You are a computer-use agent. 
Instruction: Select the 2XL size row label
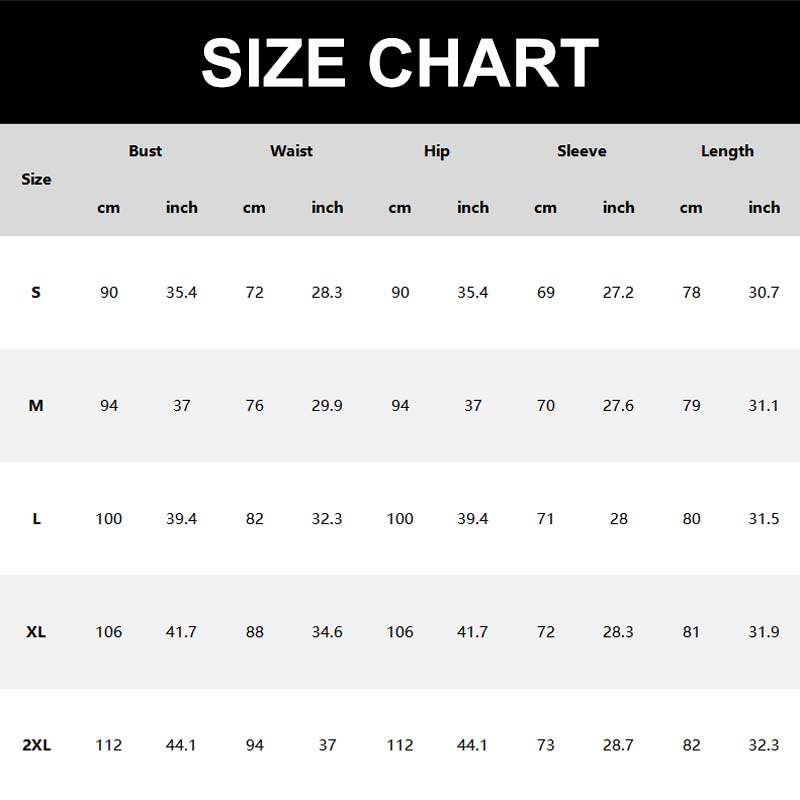point(36,745)
